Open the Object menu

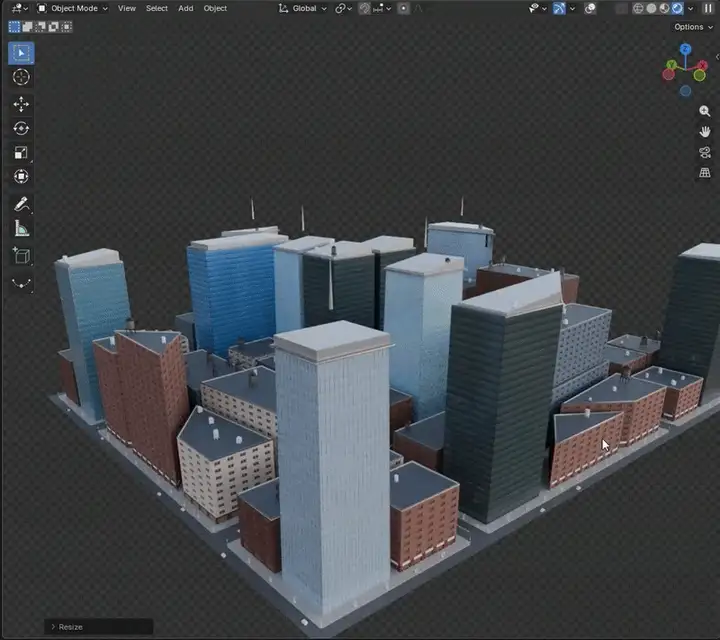coord(215,8)
